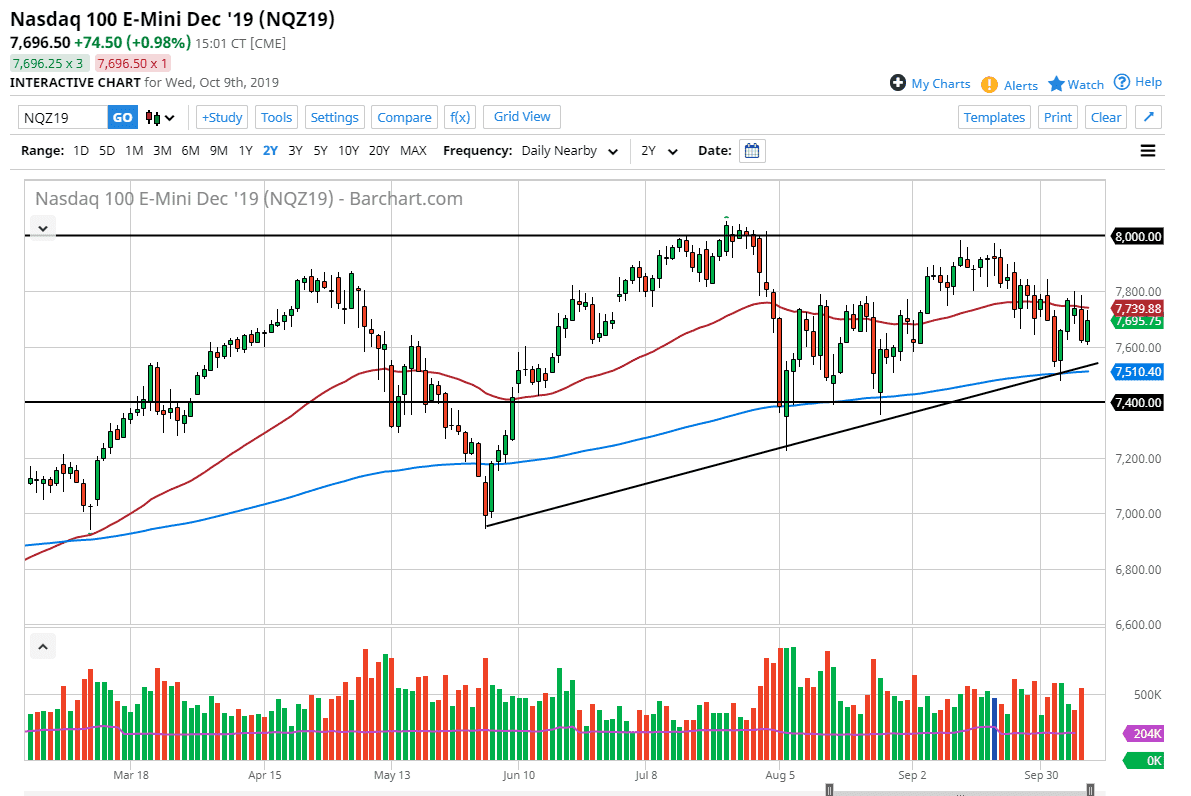Collapse the volume pane chevron

(43, 647)
